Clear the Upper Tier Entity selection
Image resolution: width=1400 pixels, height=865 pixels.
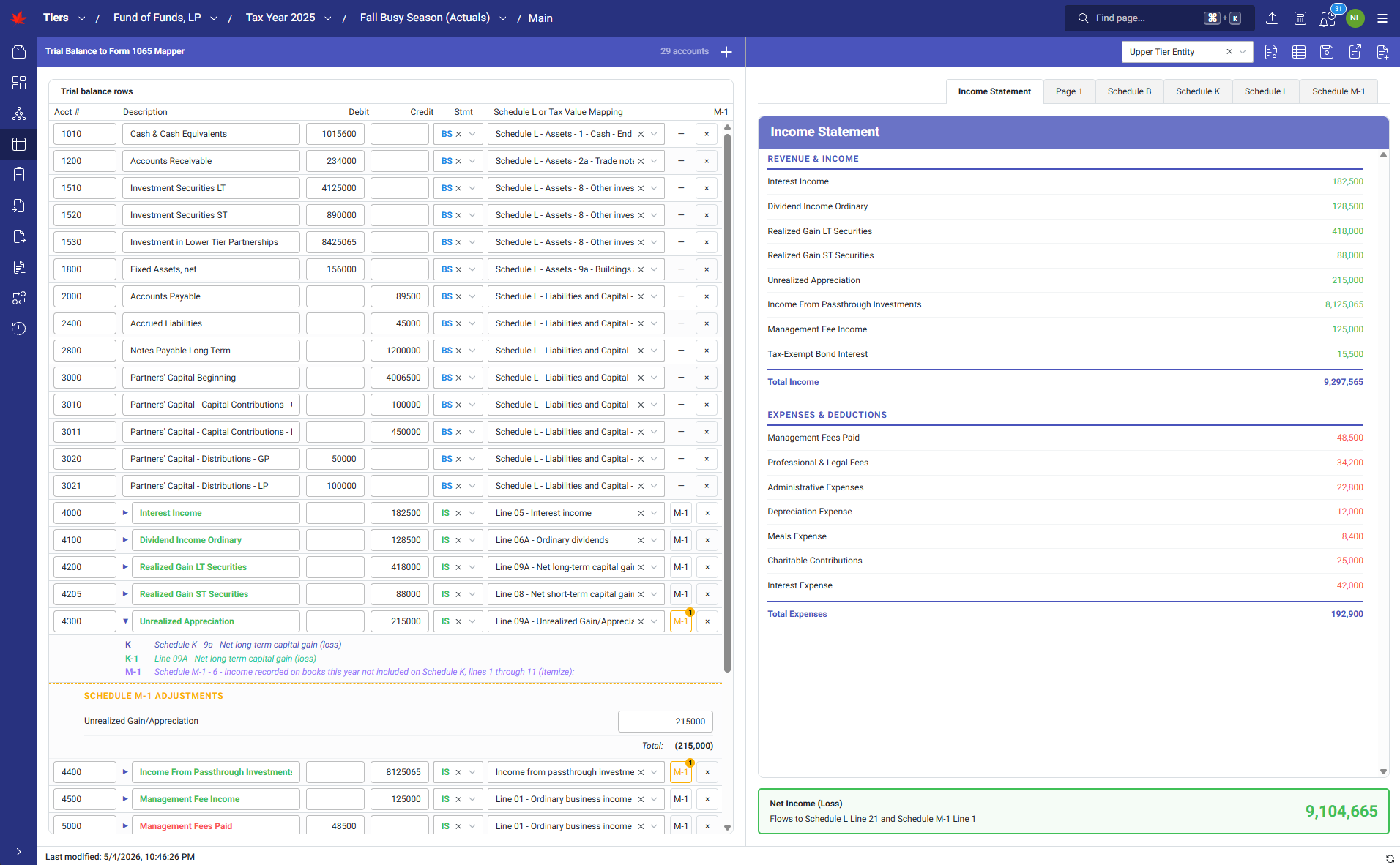[1229, 52]
